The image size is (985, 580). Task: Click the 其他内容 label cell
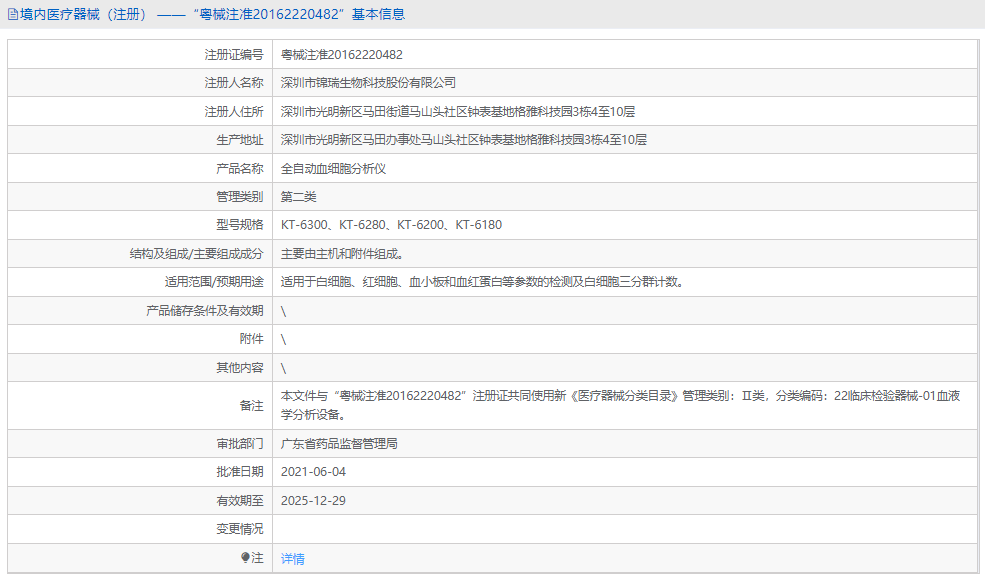(x=140, y=368)
